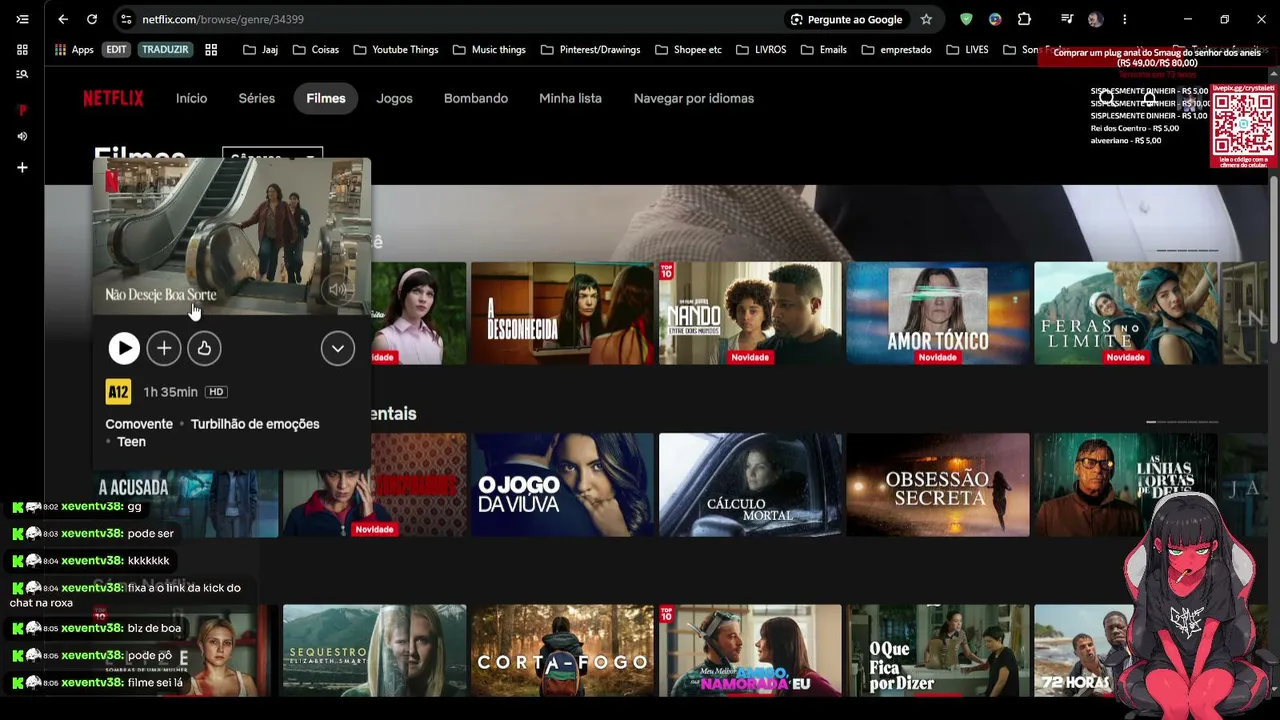The height and width of the screenshot is (720, 1280).
Task: Select the Filmes tab
Action: (x=326, y=98)
